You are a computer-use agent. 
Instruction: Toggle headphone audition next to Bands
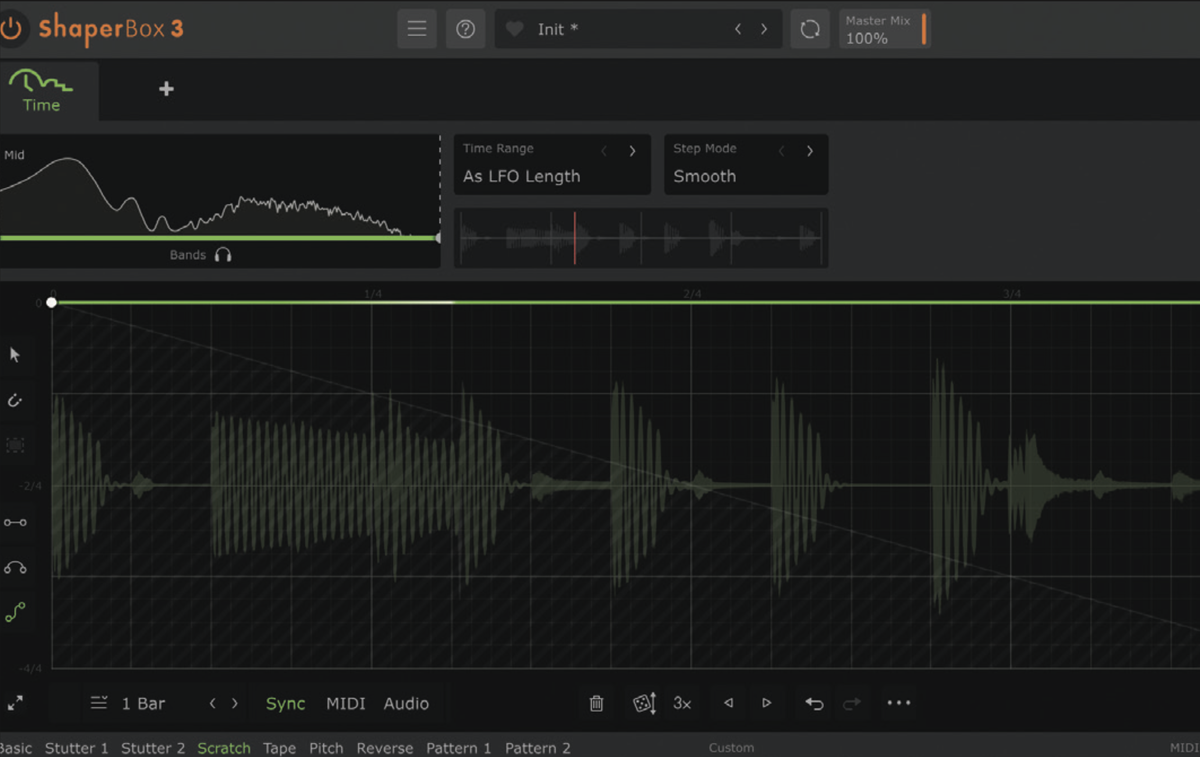(x=221, y=255)
